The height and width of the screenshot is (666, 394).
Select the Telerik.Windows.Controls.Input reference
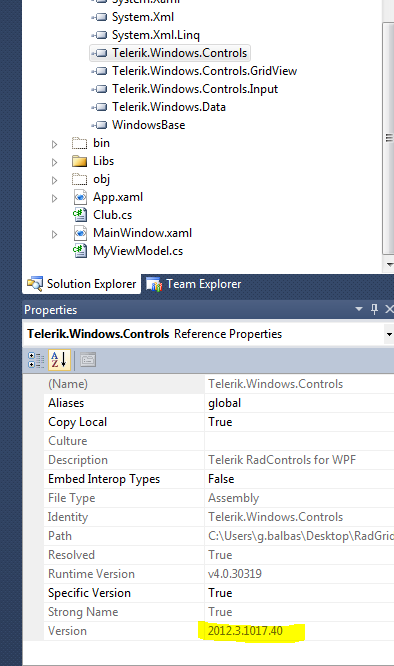point(195,89)
